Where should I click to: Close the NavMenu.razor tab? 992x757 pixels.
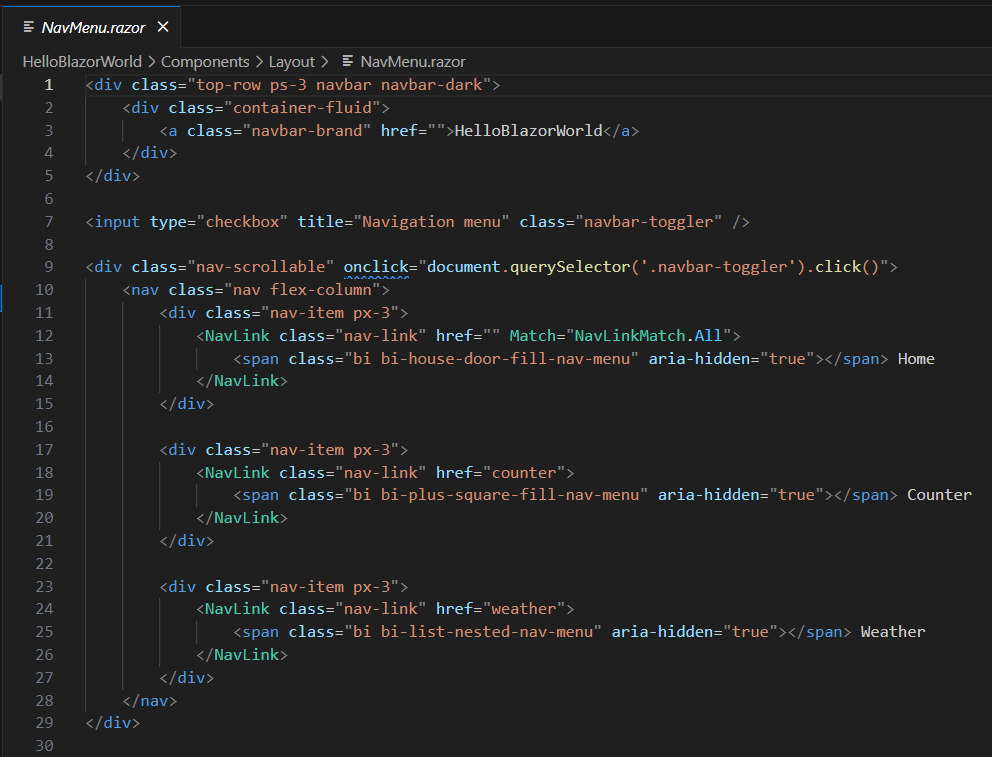point(162,27)
